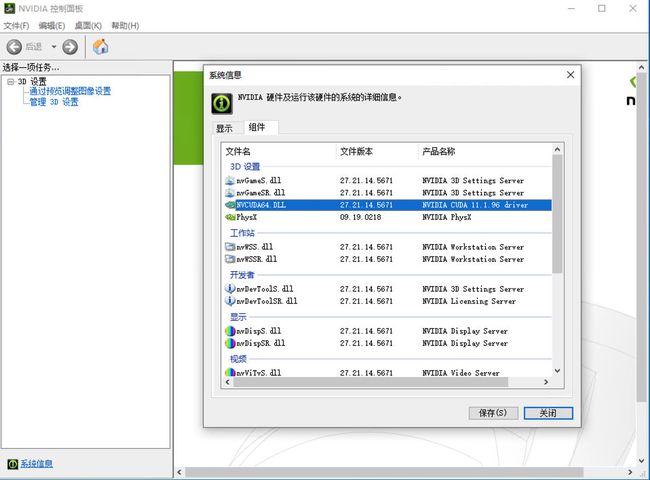Click the main window horizontal scrollbar thumb
This screenshot has height=480, width=650.
click(384, 472)
